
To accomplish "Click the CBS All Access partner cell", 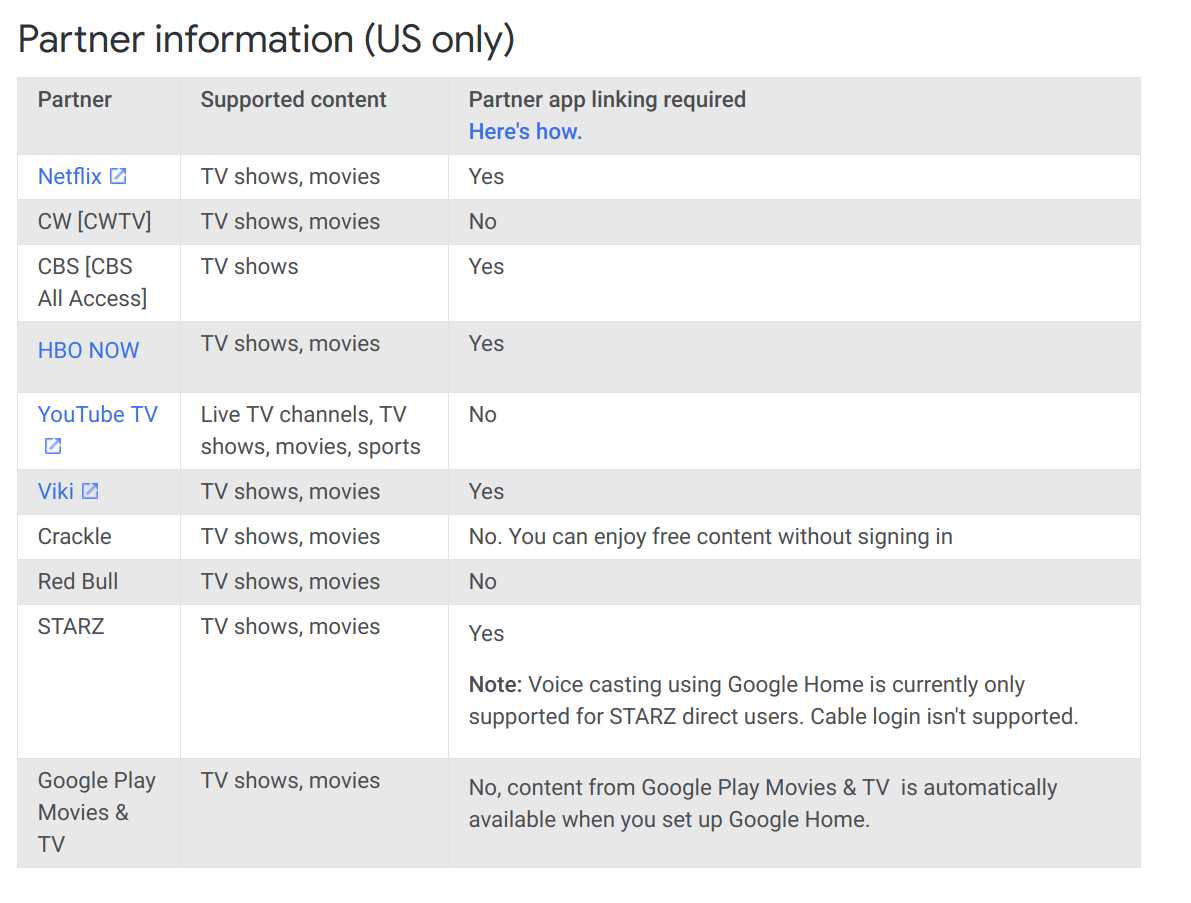I will click(x=93, y=283).
